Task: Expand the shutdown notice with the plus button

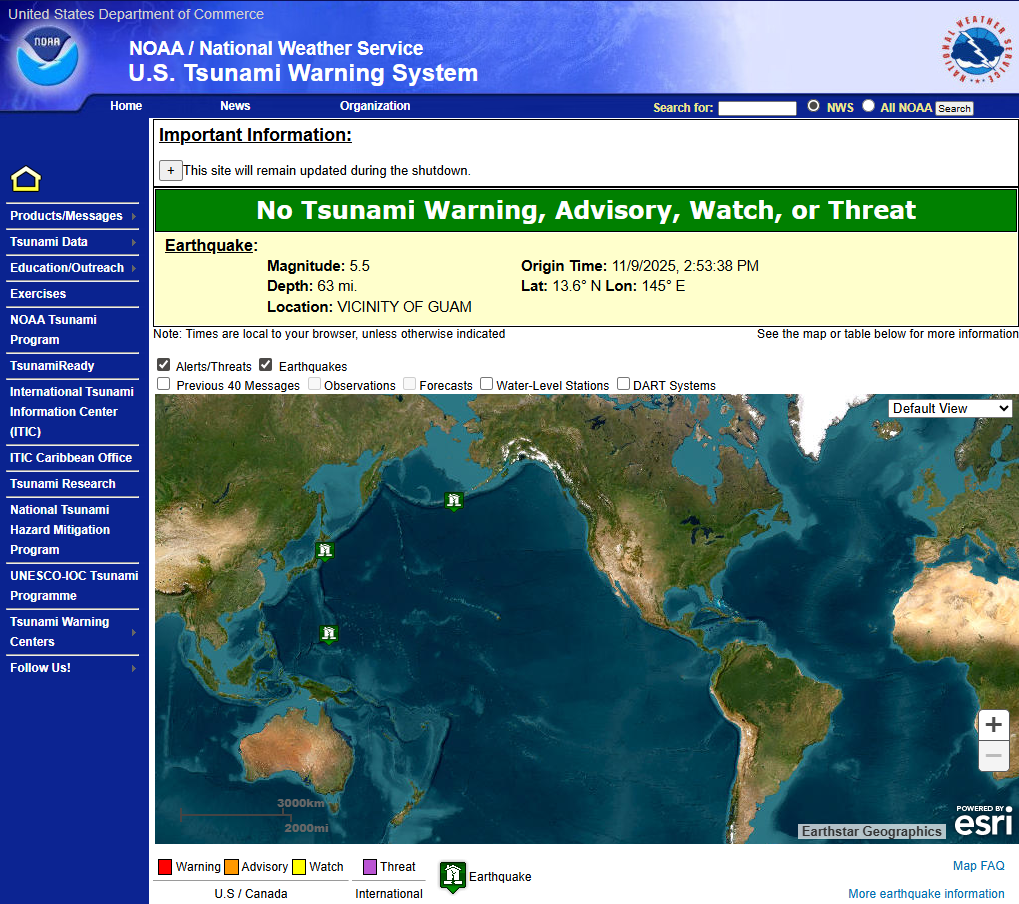Action: tap(170, 170)
